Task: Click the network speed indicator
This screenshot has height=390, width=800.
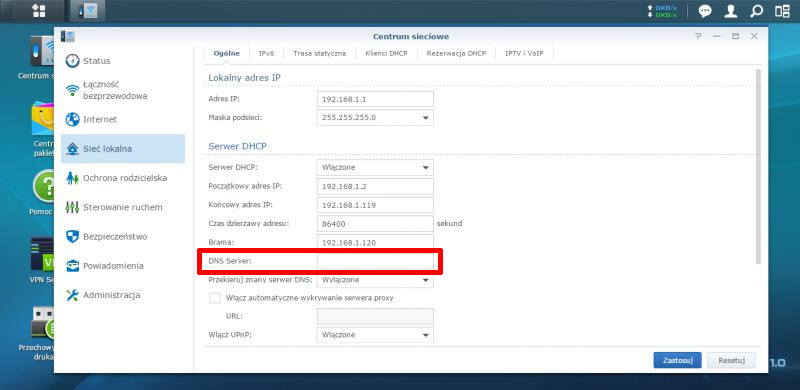Action: [662, 11]
